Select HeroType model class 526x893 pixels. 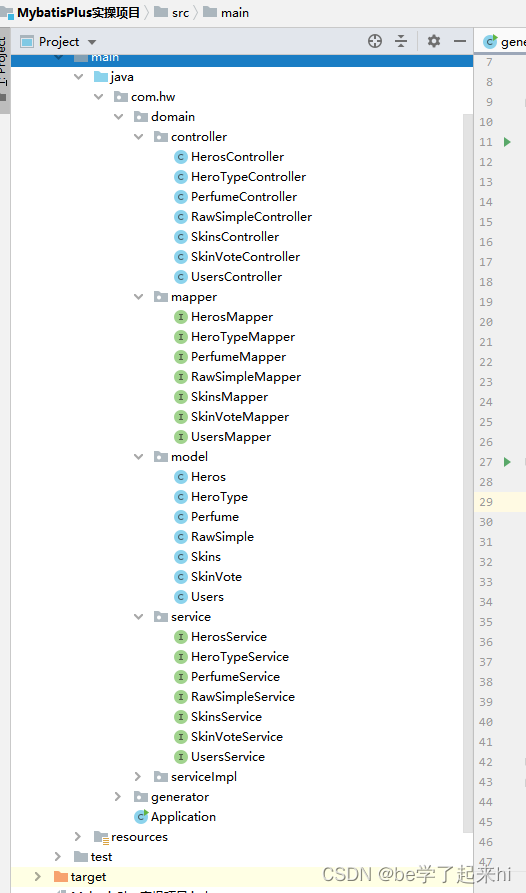(x=219, y=497)
